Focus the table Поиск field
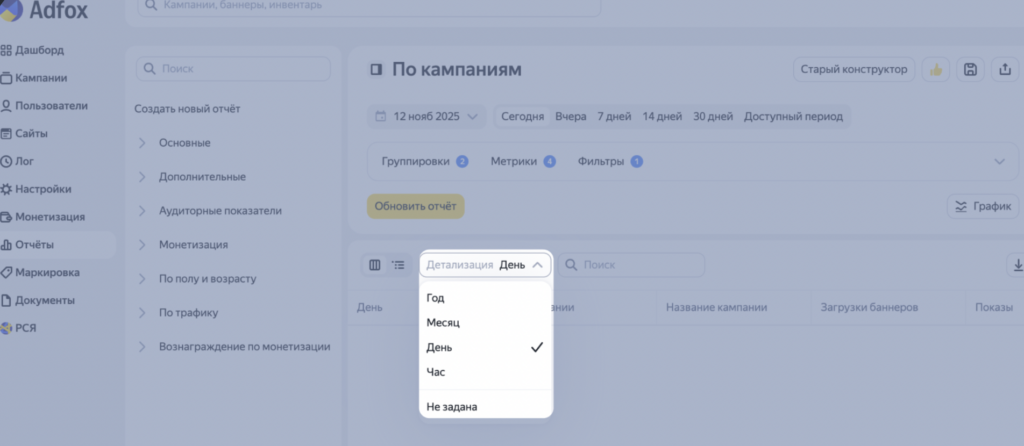This screenshot has height=446, width=1024. pyautogui.click(x=632, y=265)
